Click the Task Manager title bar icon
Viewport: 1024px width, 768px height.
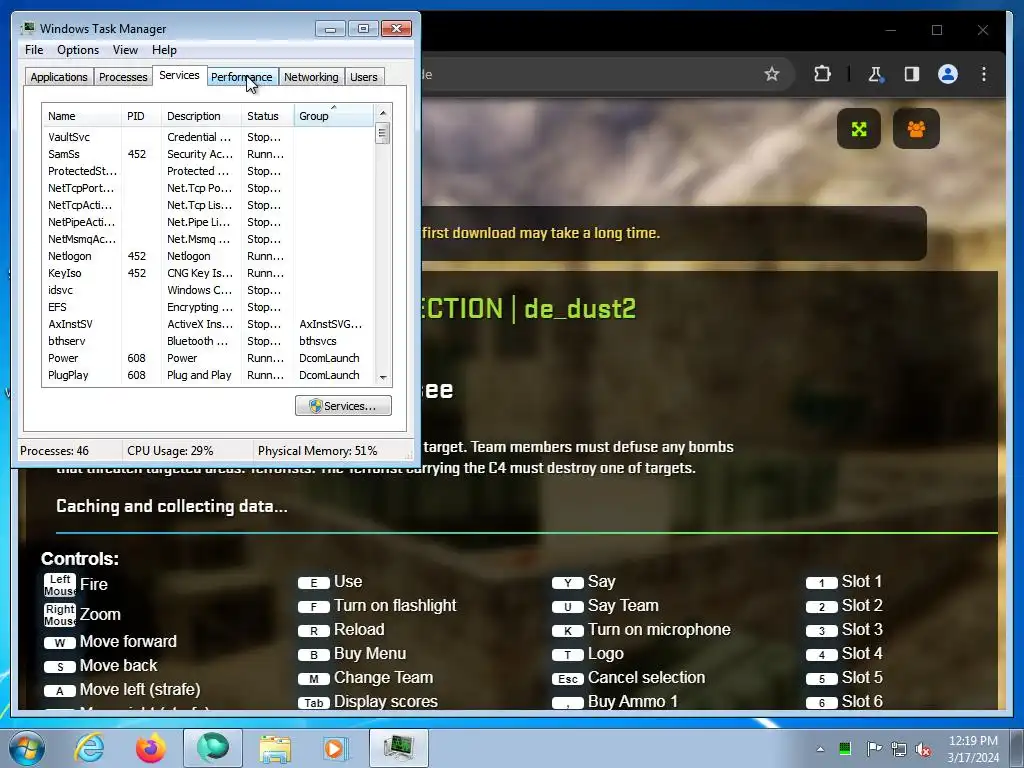(28, 28)
